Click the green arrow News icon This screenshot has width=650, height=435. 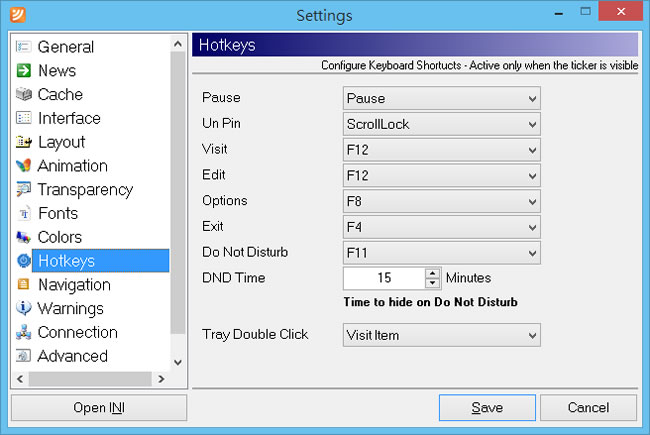coord(24,70)
